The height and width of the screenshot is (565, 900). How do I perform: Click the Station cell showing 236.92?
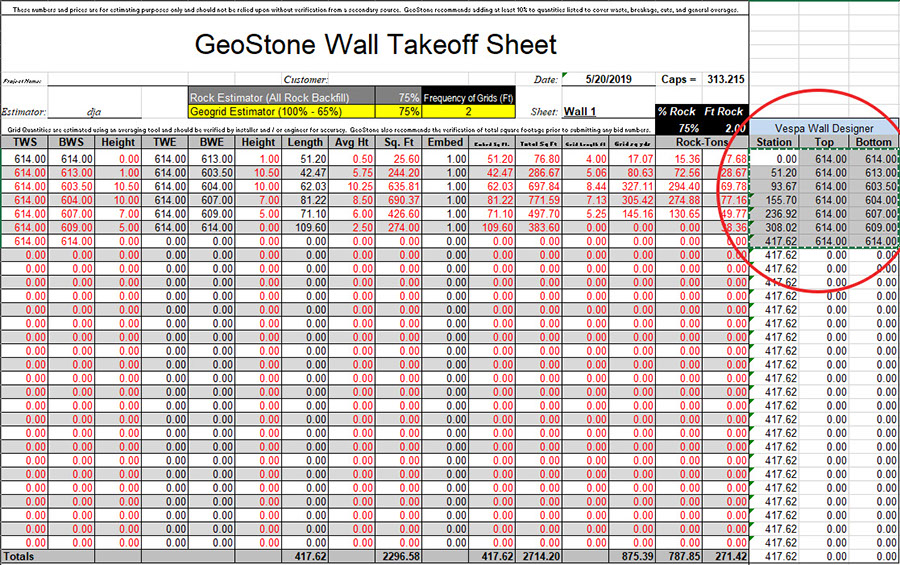pyautogui.click(x=774, y=213)
